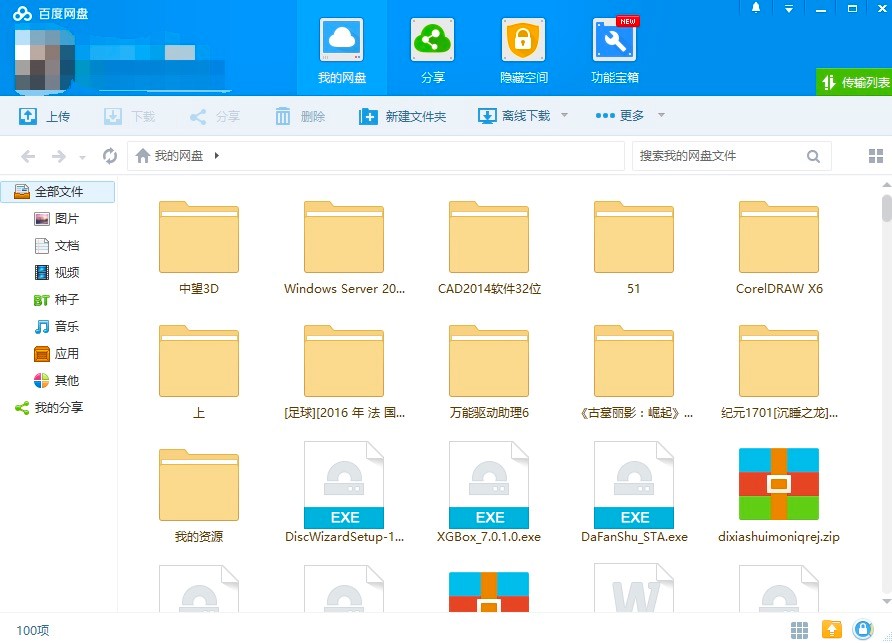Click the home icon in breadcrumb

coord(143,155)
